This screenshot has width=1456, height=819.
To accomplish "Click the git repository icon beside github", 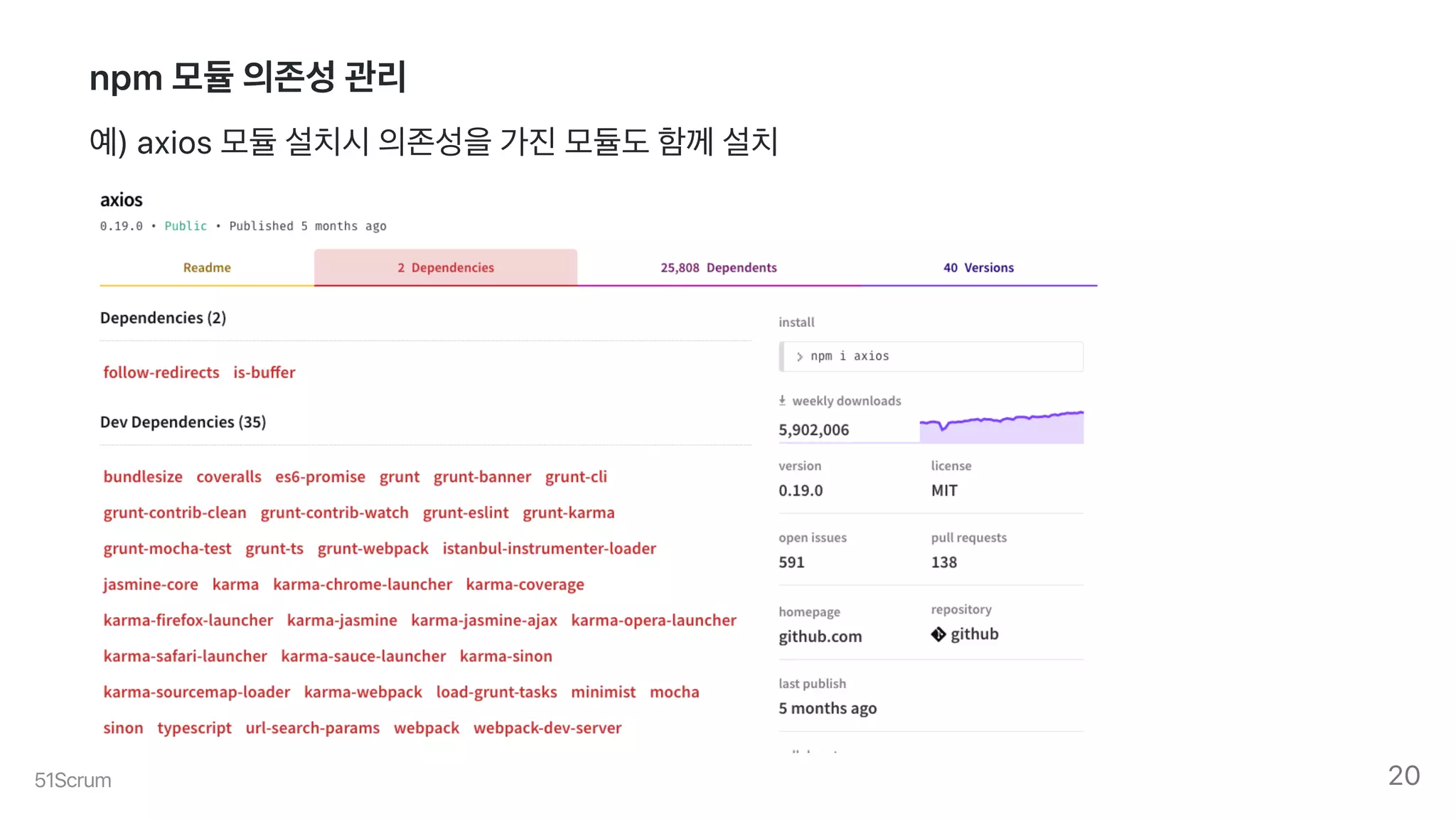I will pyautogui.click(x=938, y=634).
